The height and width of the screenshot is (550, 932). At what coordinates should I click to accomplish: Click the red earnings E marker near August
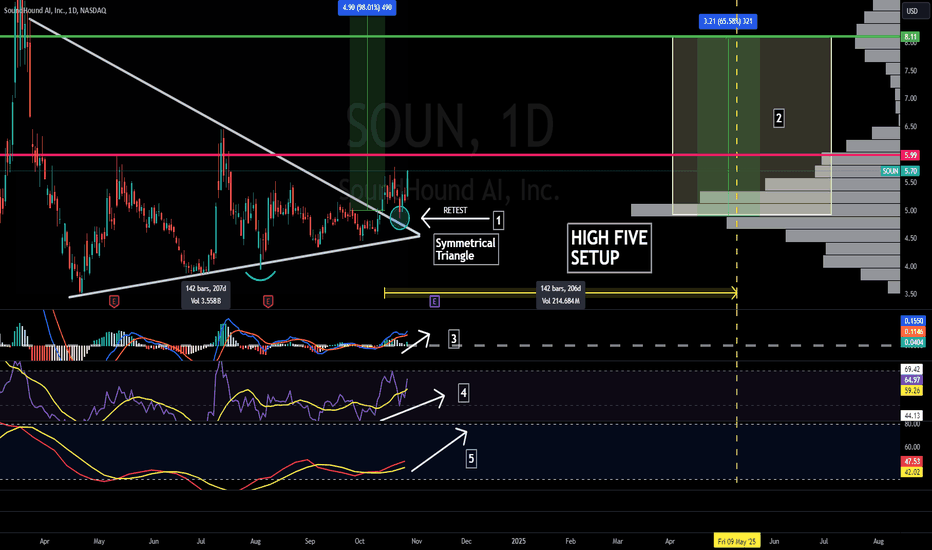(268, 301)
